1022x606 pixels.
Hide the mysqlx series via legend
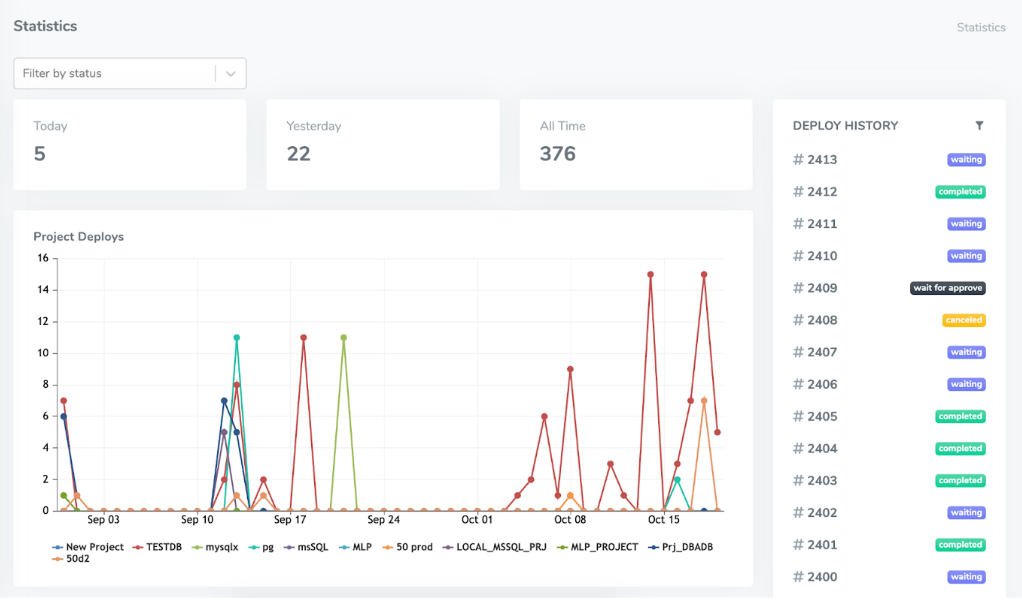[x=215, y=547]
